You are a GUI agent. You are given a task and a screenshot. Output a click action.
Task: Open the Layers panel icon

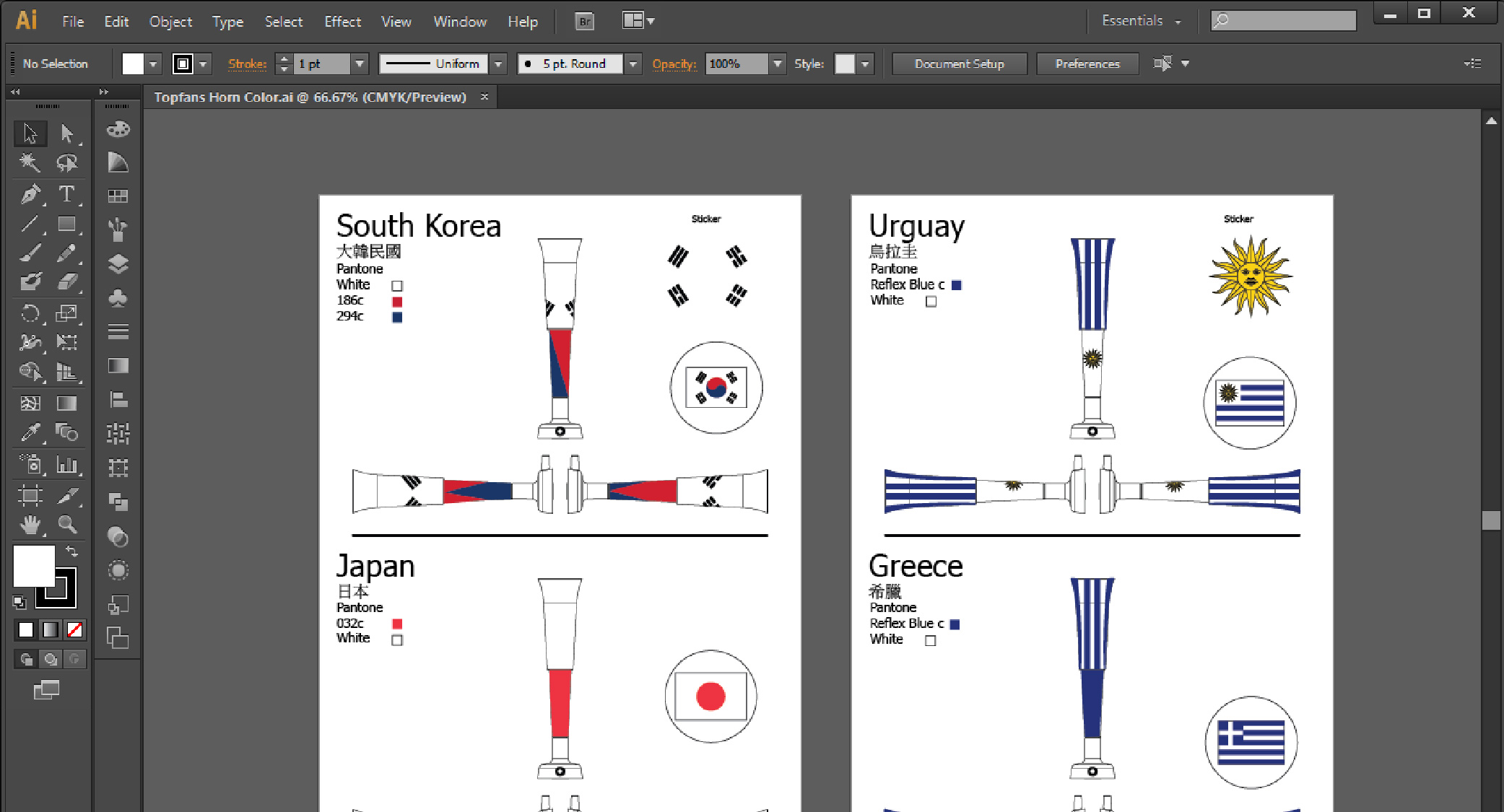(118, 264)
